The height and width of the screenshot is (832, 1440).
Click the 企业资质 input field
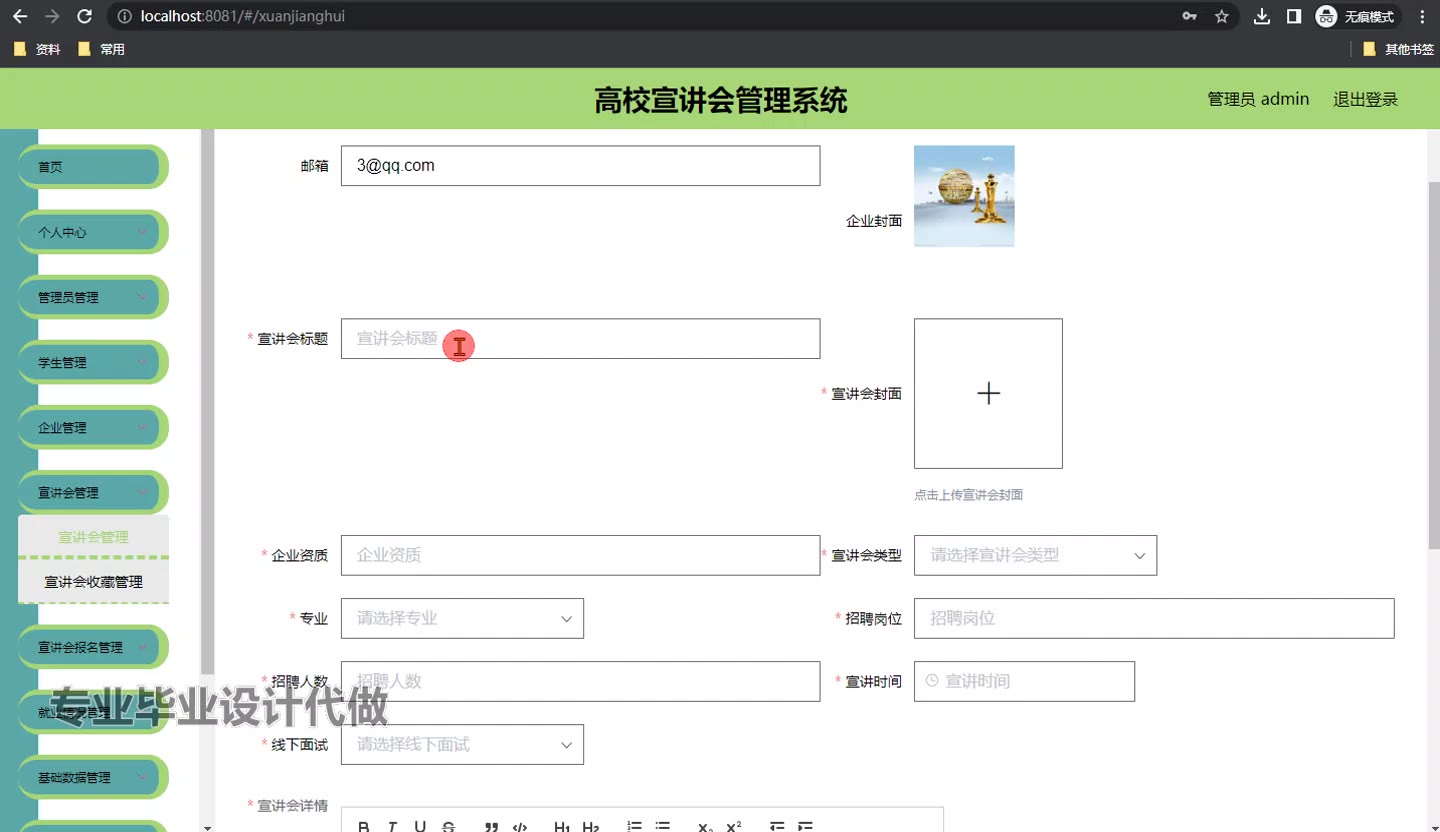point(580,555)
